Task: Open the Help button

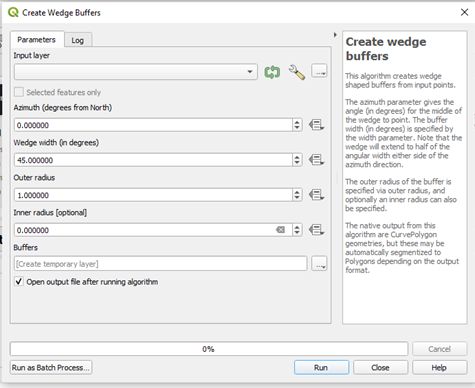Action: pyautogui.click(x=439, y=367)
